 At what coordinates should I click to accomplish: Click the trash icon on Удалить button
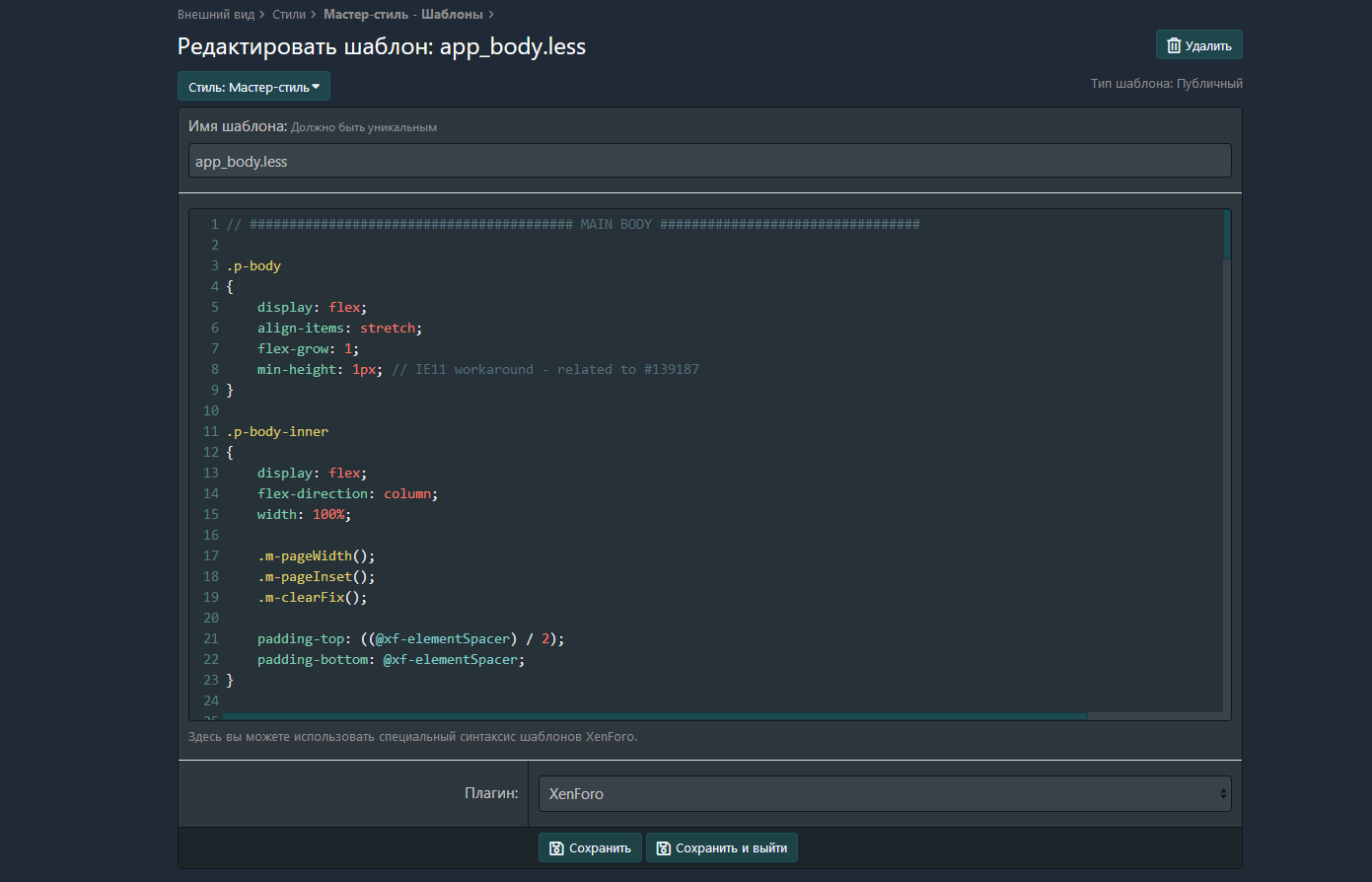[x=1173, y=45]
